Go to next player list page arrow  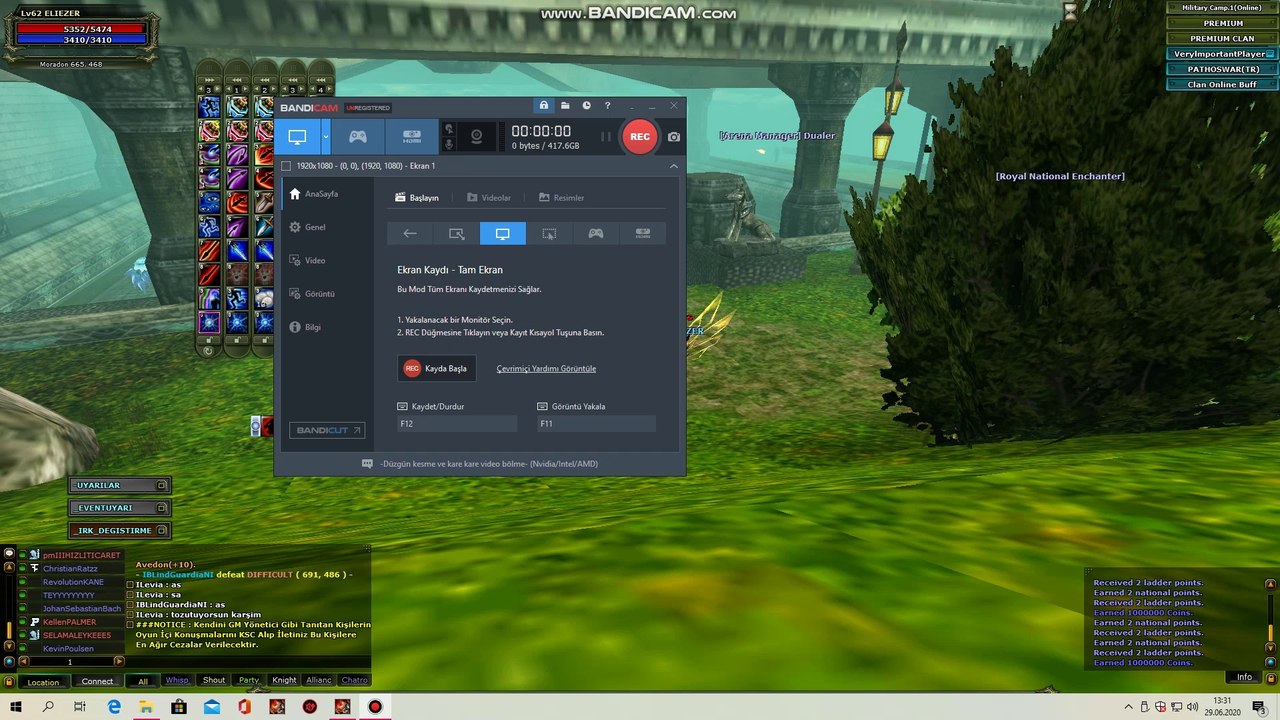(119, 661)
